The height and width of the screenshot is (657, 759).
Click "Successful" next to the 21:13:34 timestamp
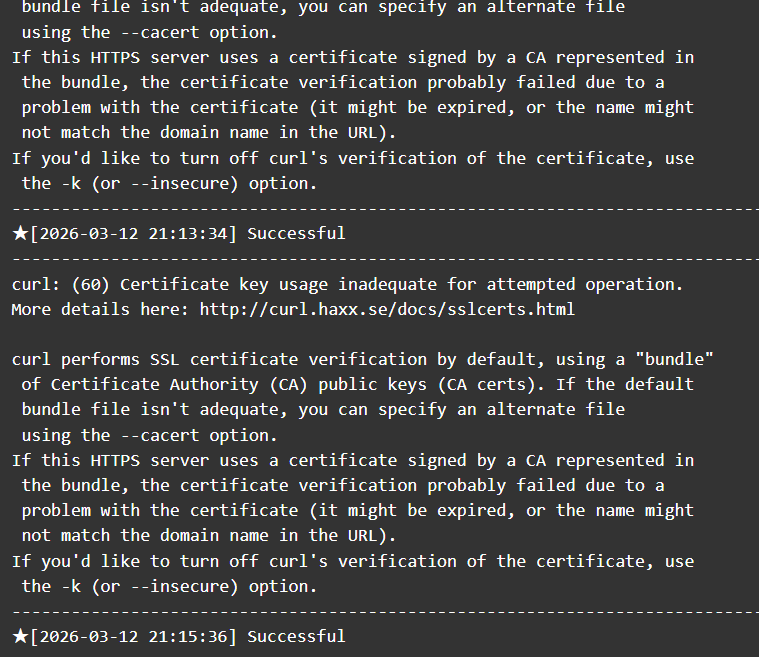pyautogui.click(x=296, y=233)
